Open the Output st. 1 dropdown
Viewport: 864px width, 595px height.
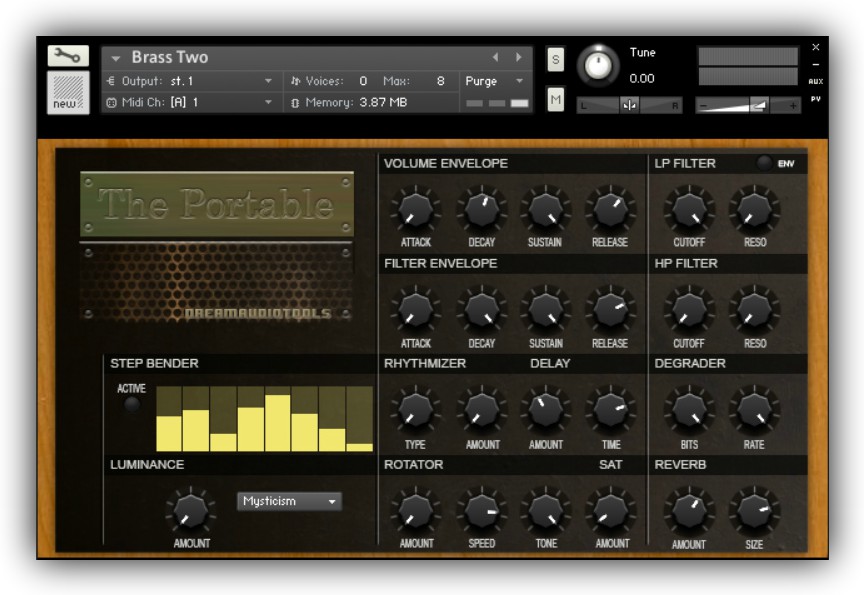(x=190, y=81)
